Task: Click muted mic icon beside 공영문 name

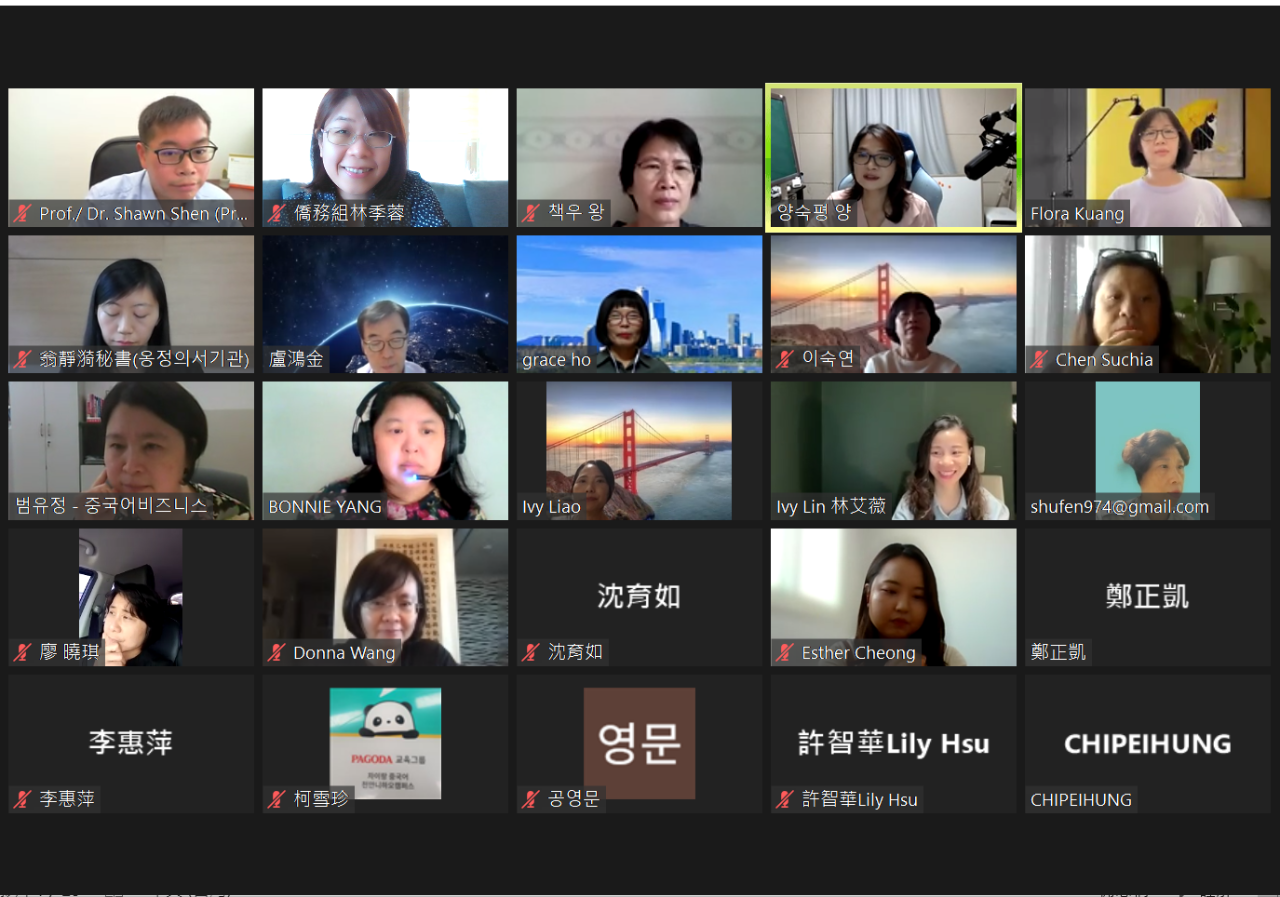Action: click(531, 800)
